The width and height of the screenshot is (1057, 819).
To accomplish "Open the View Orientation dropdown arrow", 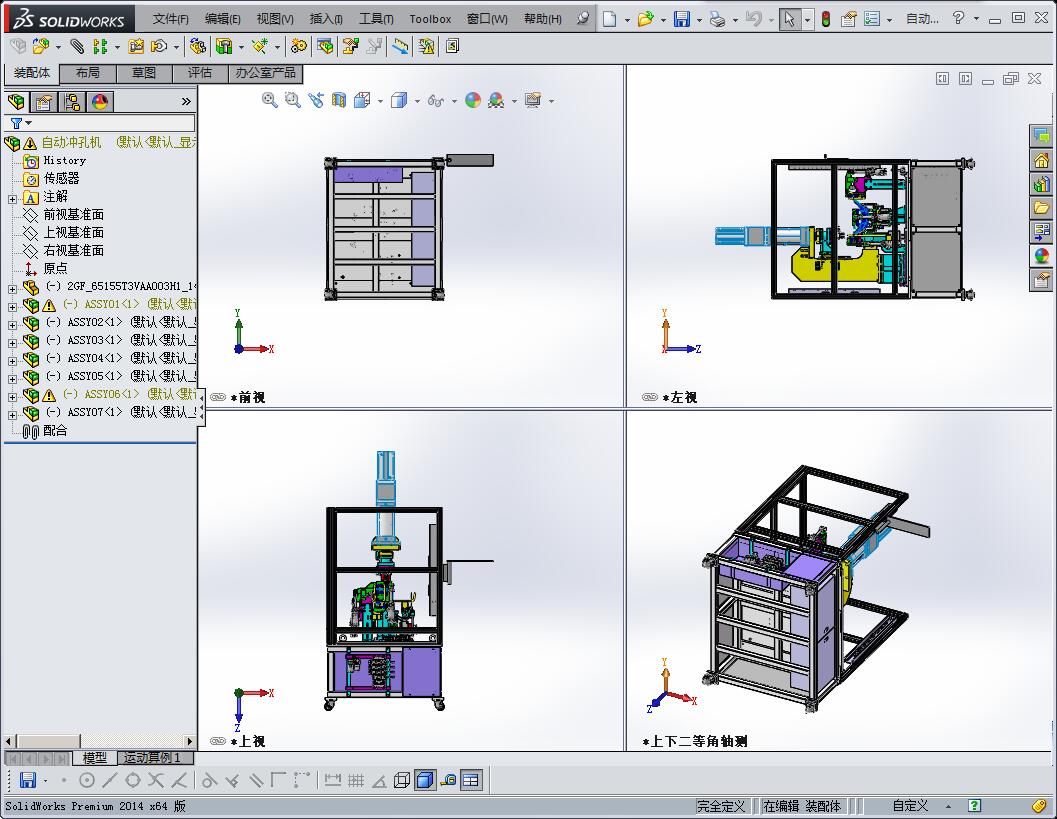I will pyautogui.click(x=380, y=101).
